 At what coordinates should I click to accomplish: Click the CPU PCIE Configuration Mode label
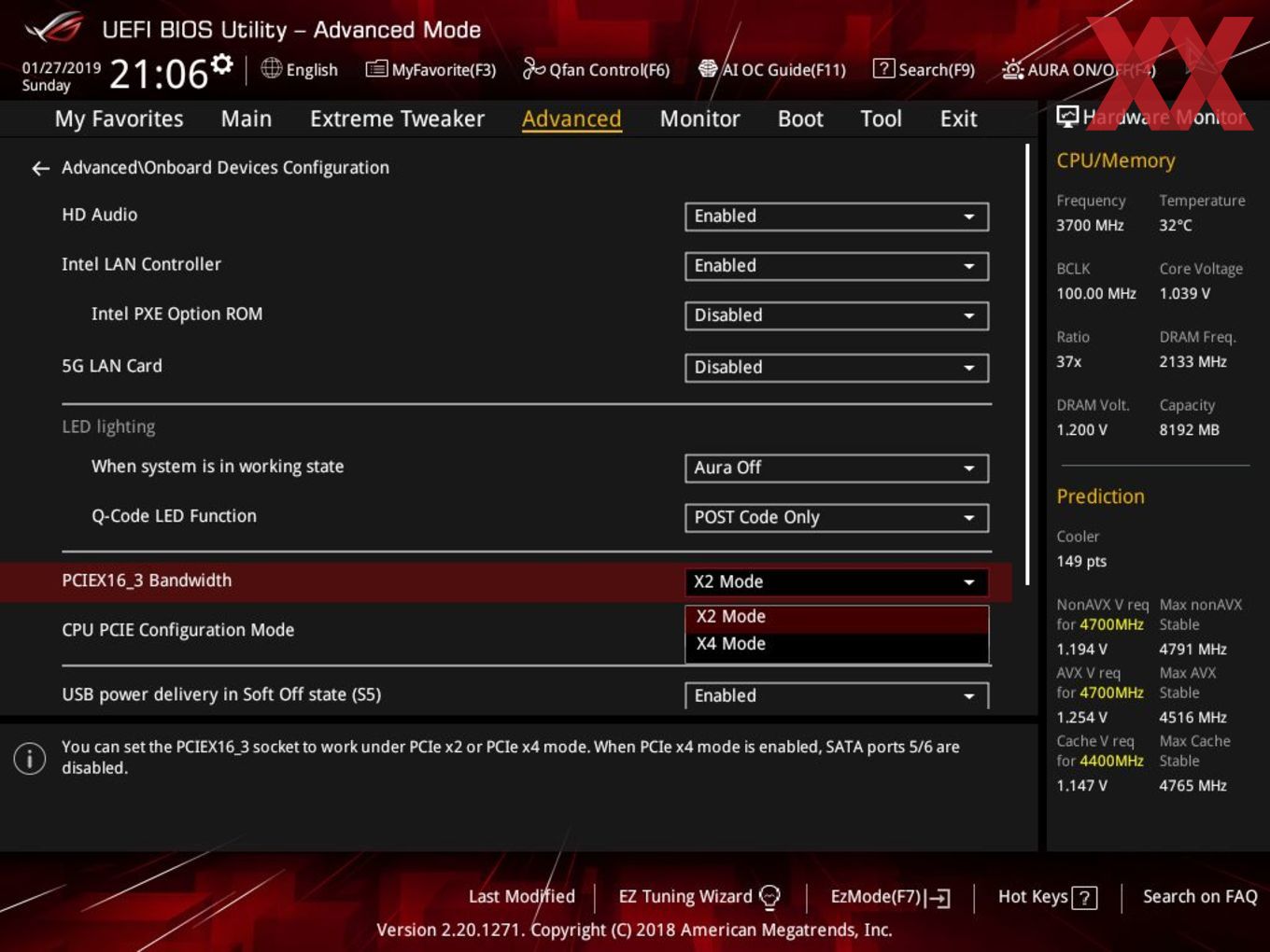[177, 630]
